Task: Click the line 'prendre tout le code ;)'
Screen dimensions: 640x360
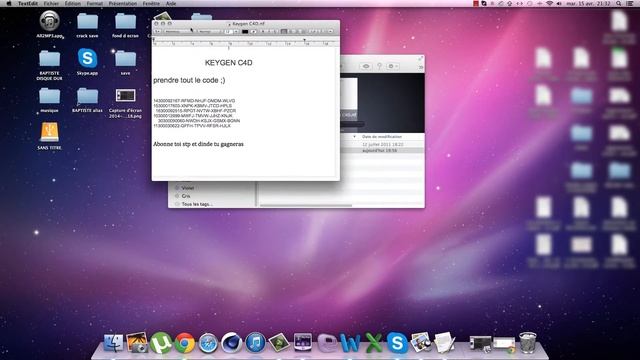Action: pos(189,80)
